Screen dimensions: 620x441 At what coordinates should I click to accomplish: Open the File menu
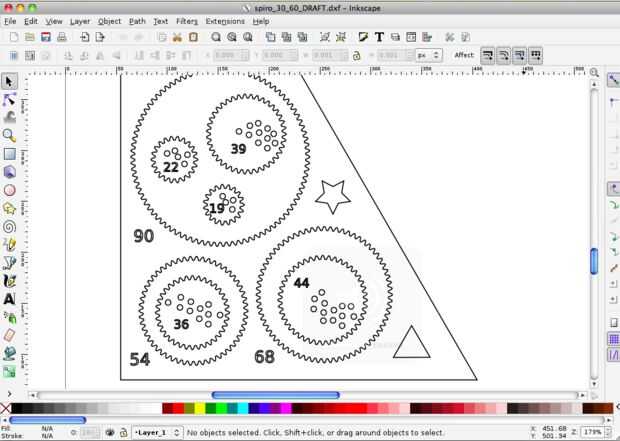tap(10, 21)
